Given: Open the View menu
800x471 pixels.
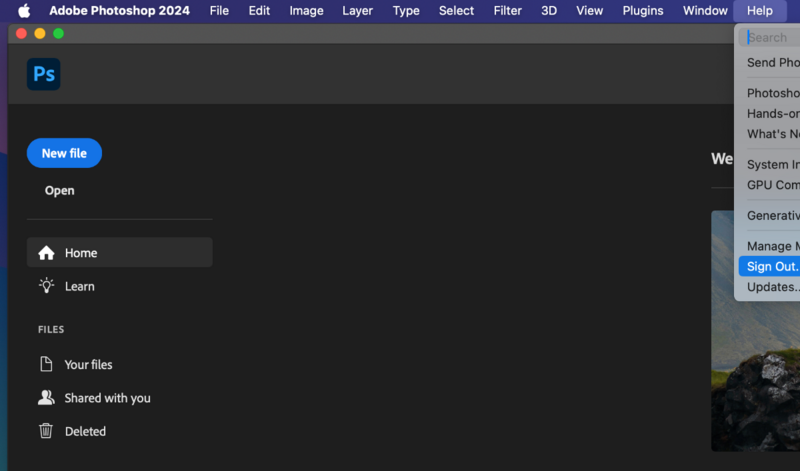Looking at the screenshot, I should 589,11.
